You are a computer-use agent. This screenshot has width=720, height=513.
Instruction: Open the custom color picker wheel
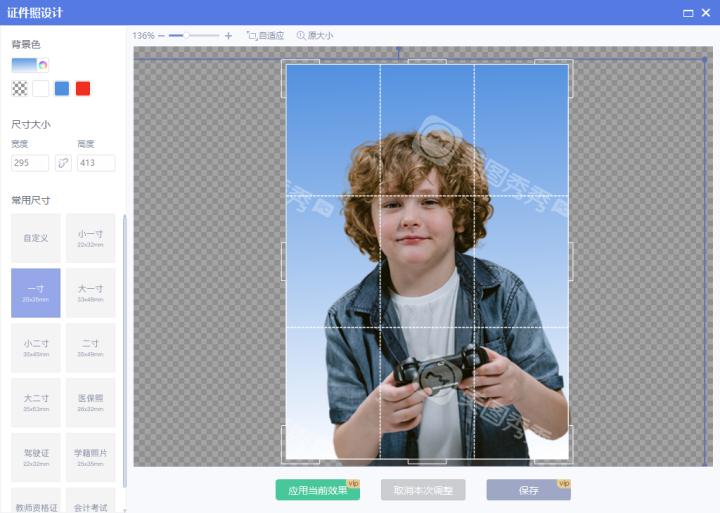pos(43,65)
